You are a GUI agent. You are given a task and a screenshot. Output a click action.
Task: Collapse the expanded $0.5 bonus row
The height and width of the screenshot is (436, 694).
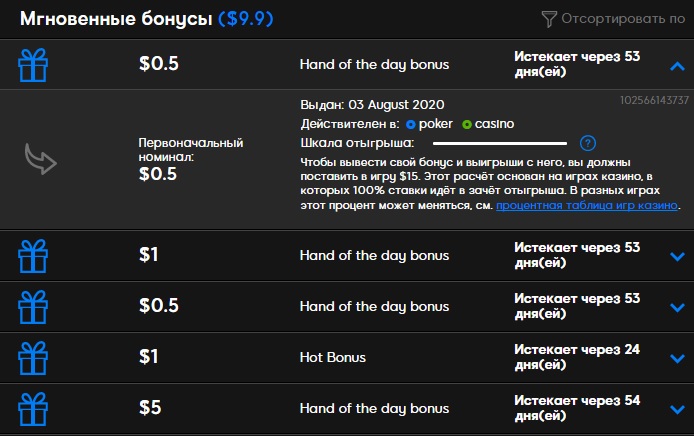coord(676,64)
